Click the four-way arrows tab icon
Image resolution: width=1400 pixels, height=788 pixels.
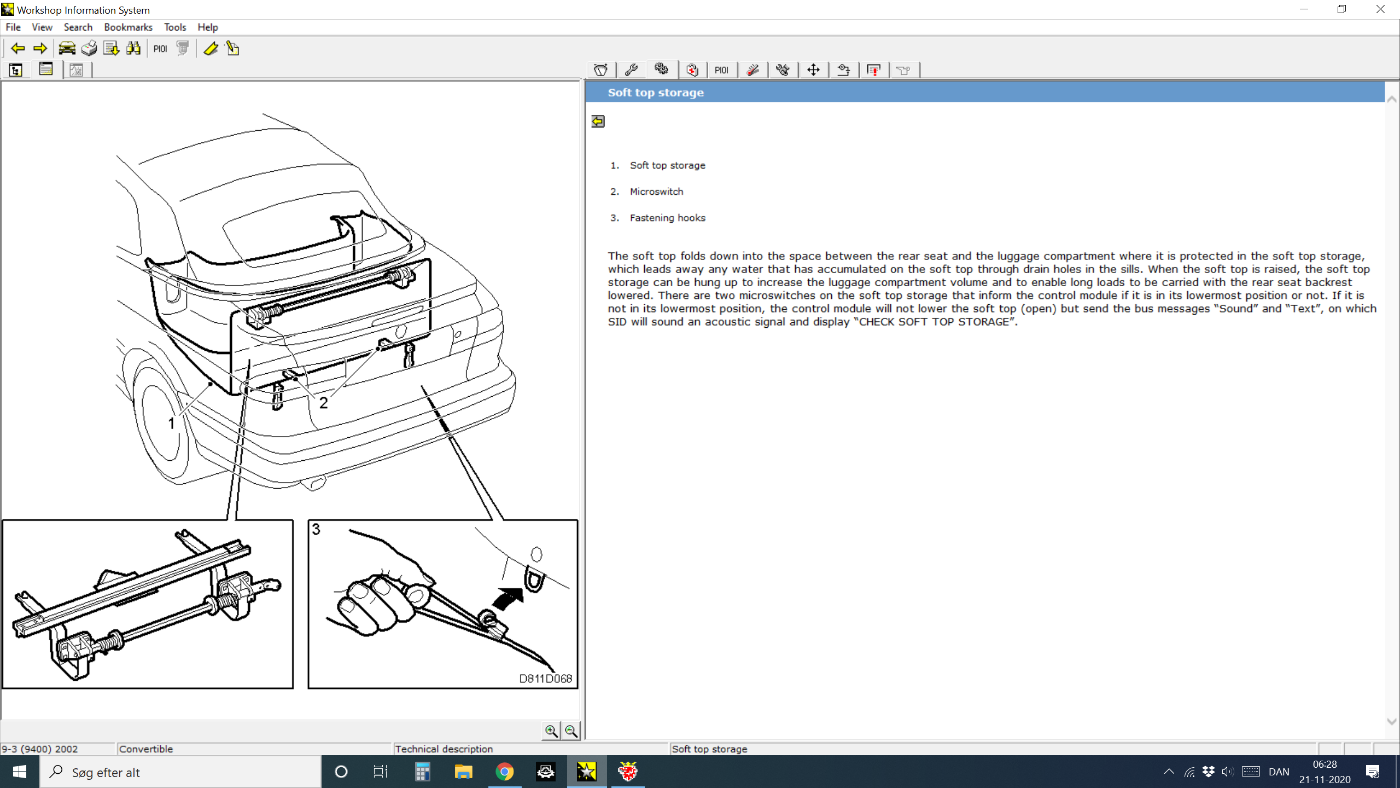click(813, 70)
